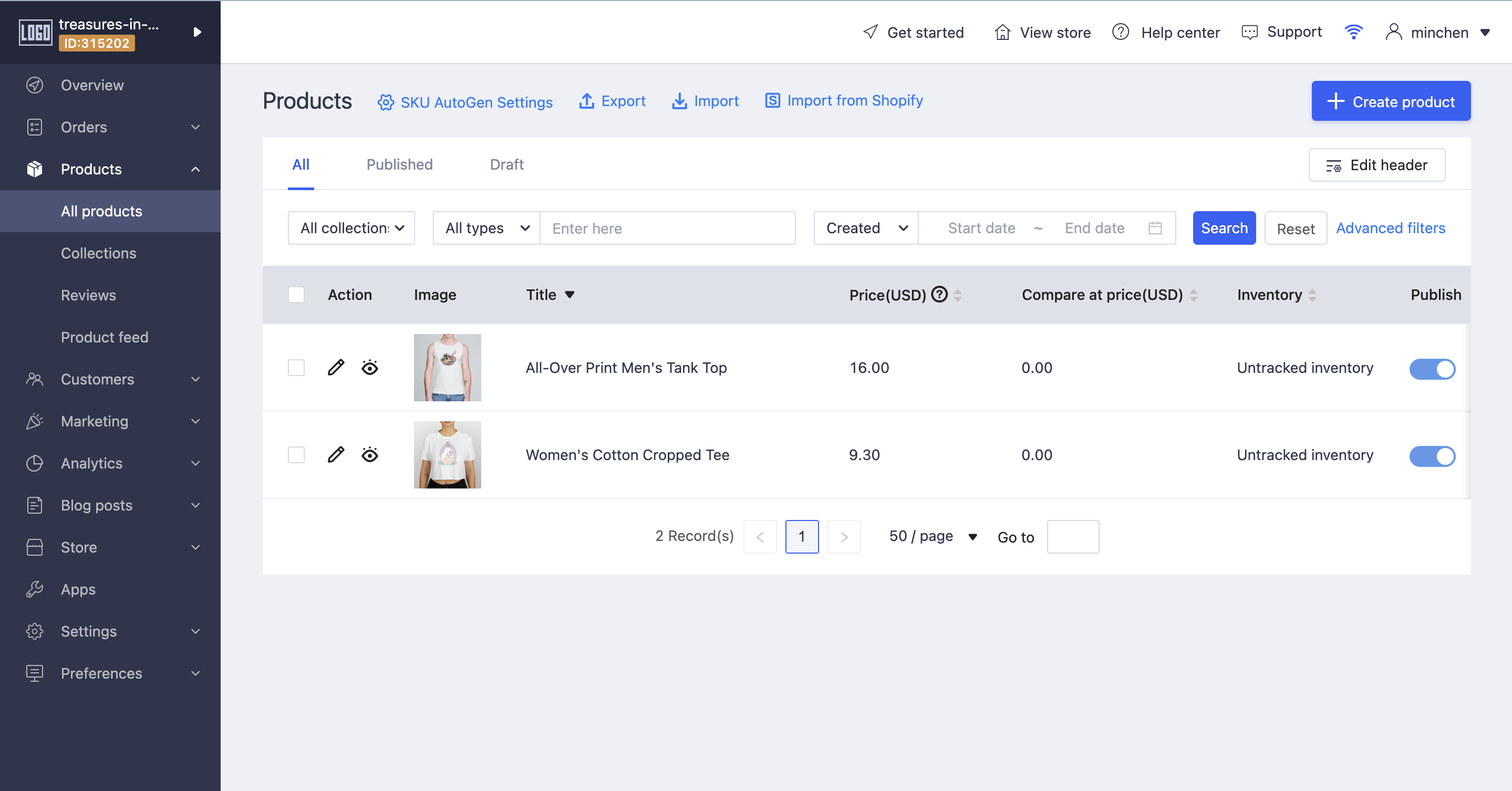Click the Import from Shopify icon
Viewport: 1512px width, 791px height.
[x=772, y=100]
